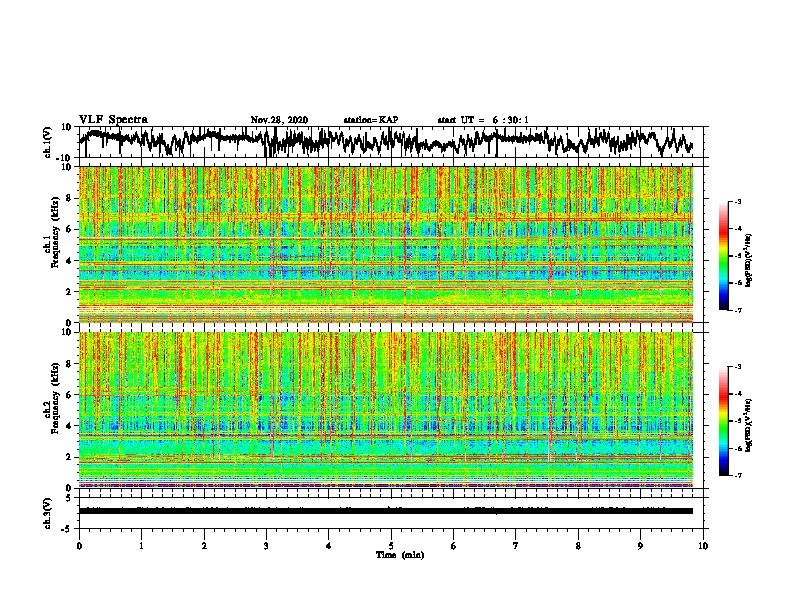Click the ch.2 spectrogram color scale bar
Viewport: 792px width, 612px height.
click(x=723, y=421)
